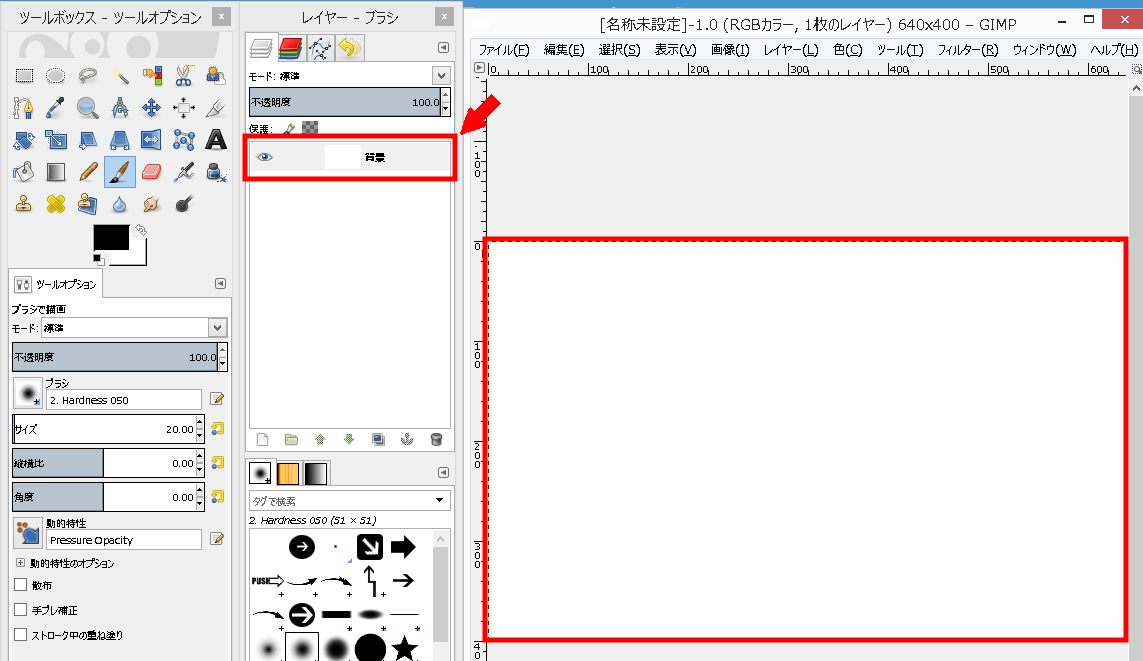Open tool options tab configuration menu arrow
The image size is (1143, 661).
[x=220, y=283]
